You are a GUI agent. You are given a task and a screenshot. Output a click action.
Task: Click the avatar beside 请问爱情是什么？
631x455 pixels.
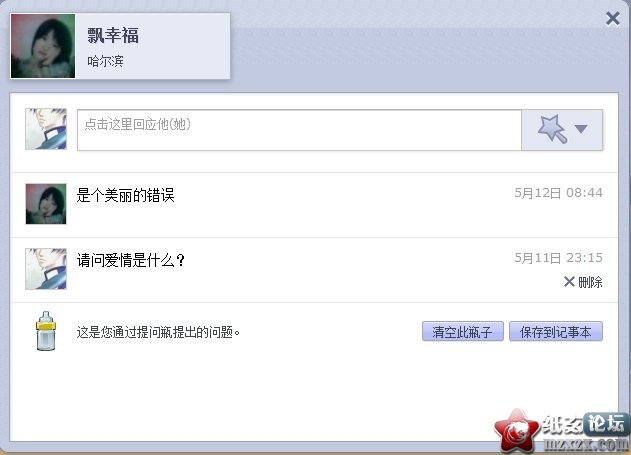click(x=46, y=269)
